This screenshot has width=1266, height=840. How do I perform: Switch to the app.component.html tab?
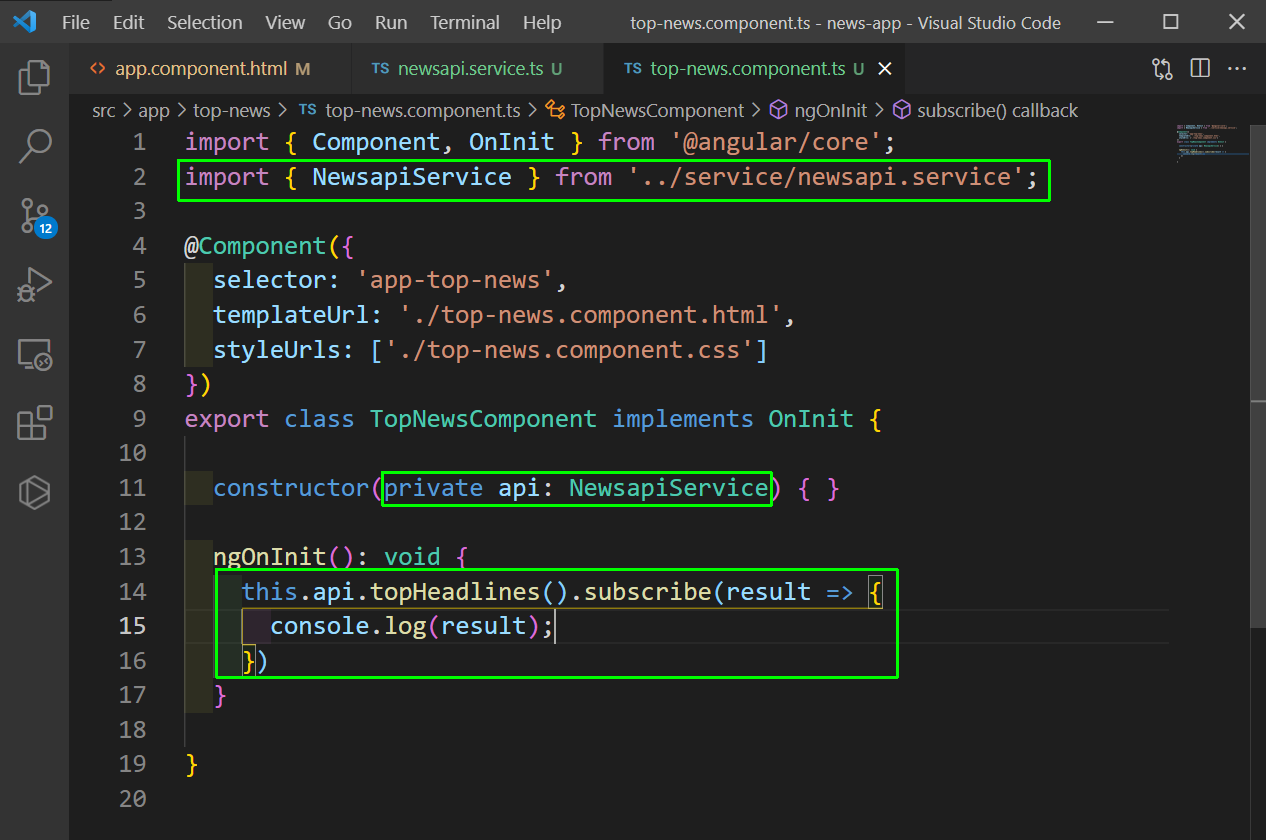click(x=211, y=69)
